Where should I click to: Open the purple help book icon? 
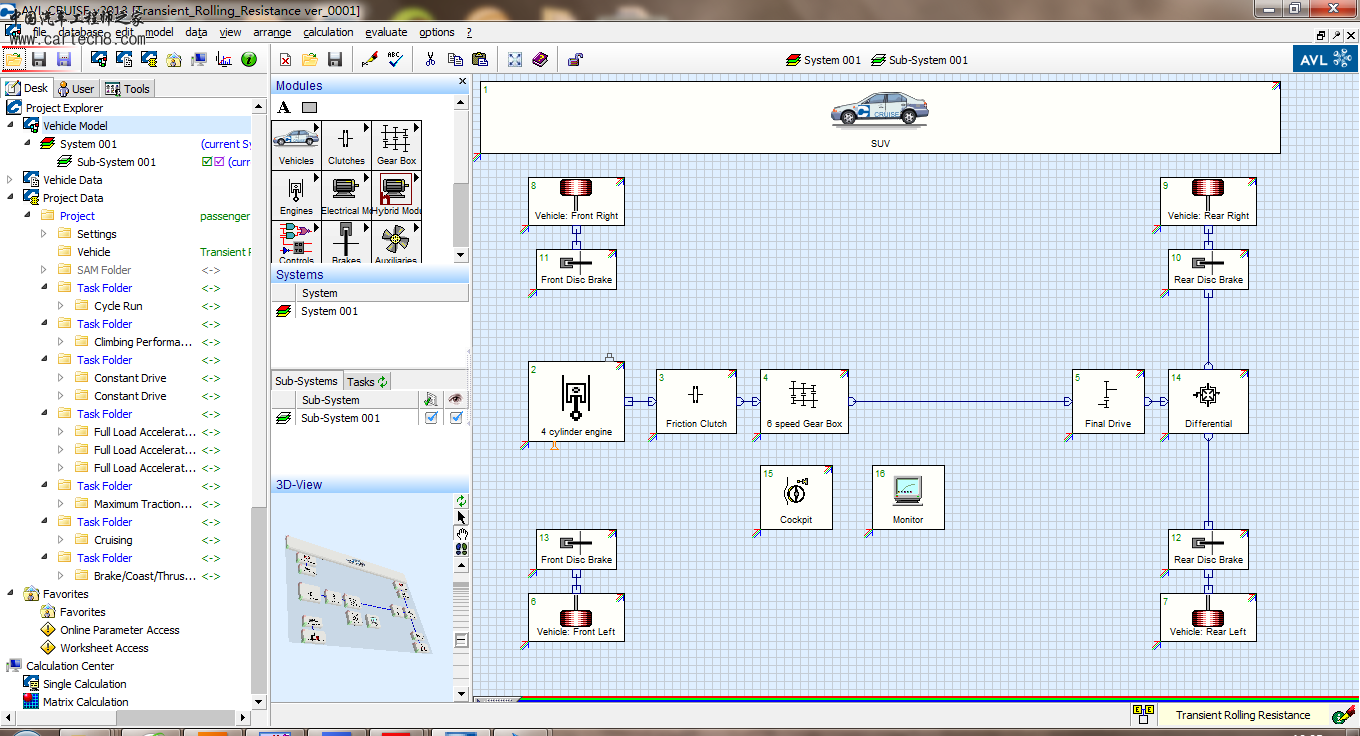point(540,60)
